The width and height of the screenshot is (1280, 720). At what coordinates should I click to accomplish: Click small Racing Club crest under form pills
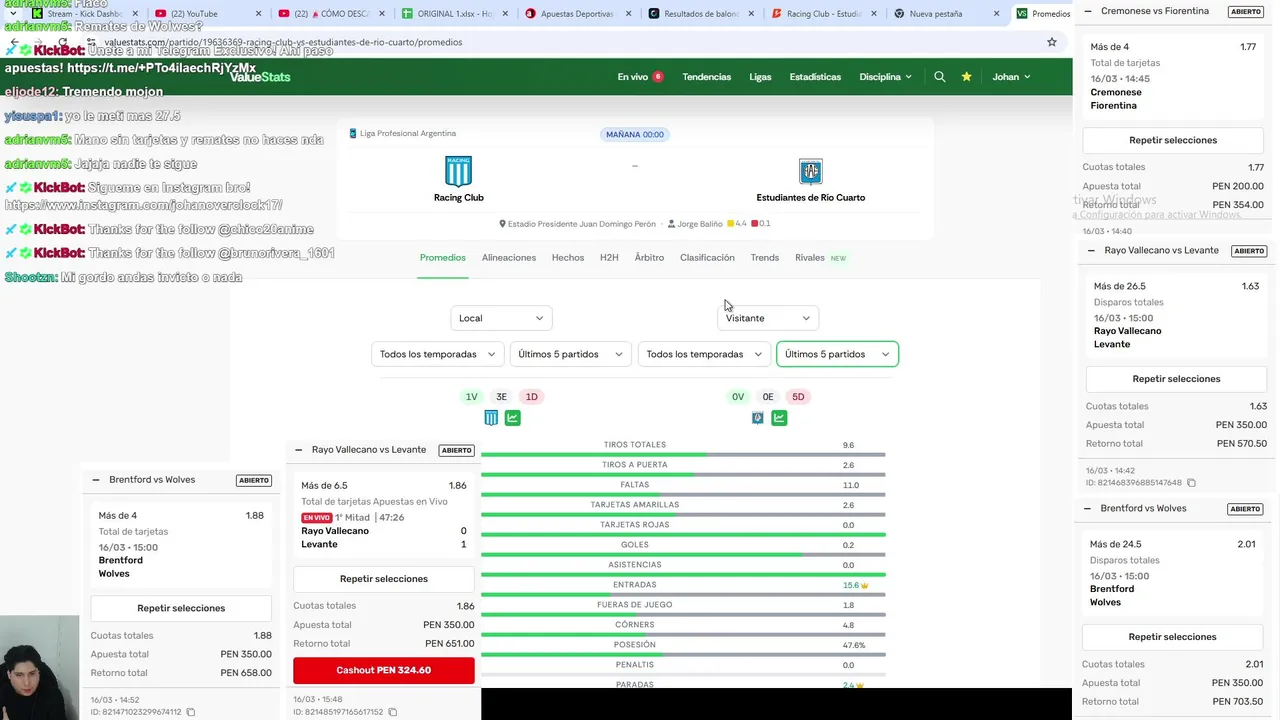coord(491,418)
